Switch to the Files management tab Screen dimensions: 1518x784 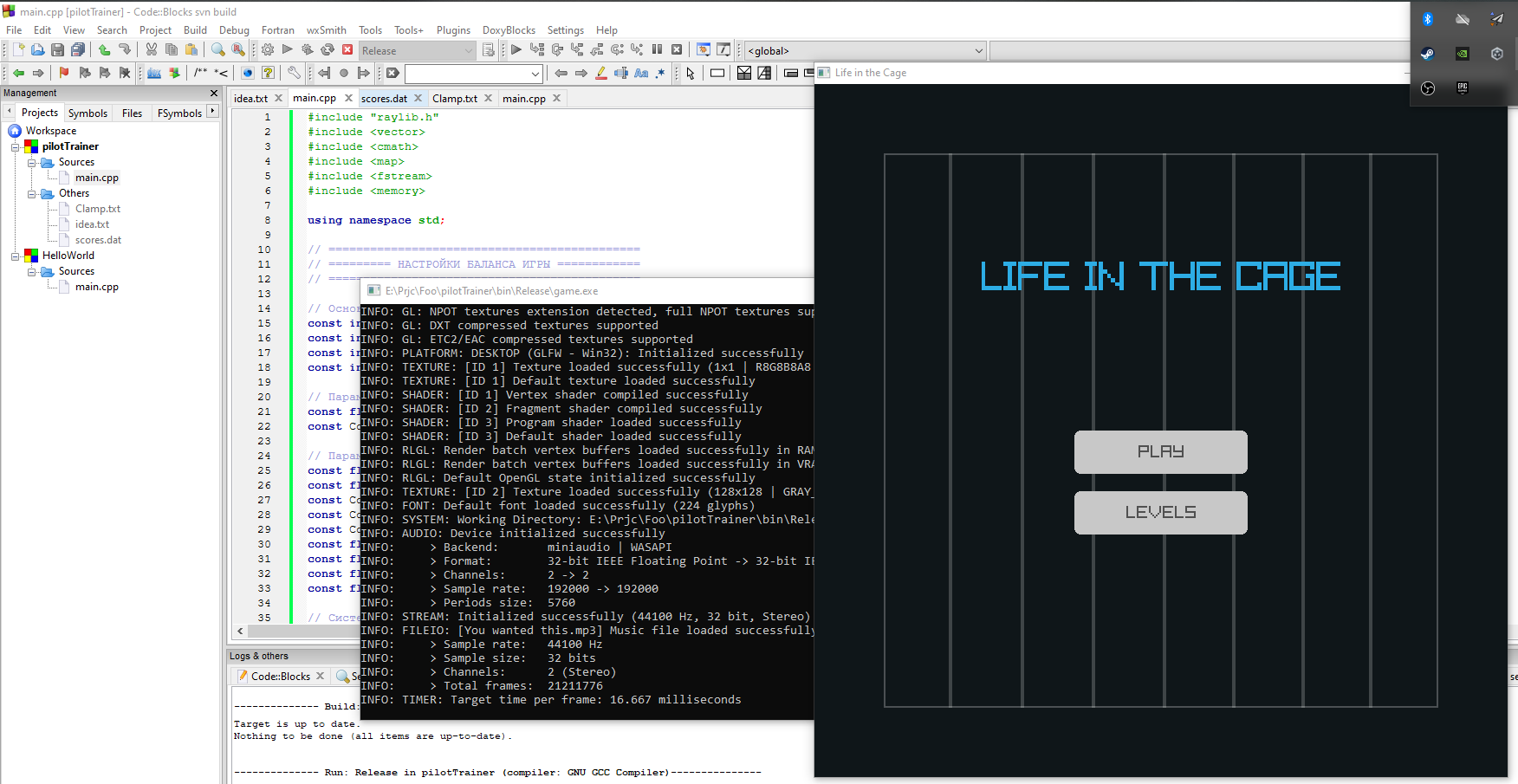132,113
